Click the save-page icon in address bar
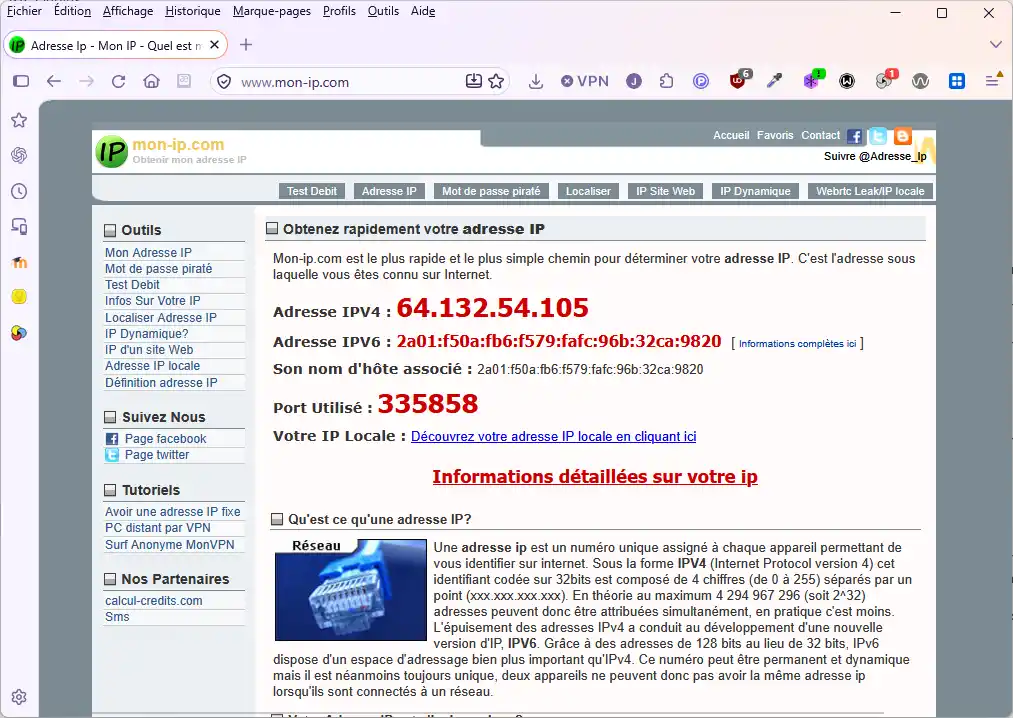This screenshot has width=1013, height=718. coord(474,81)
